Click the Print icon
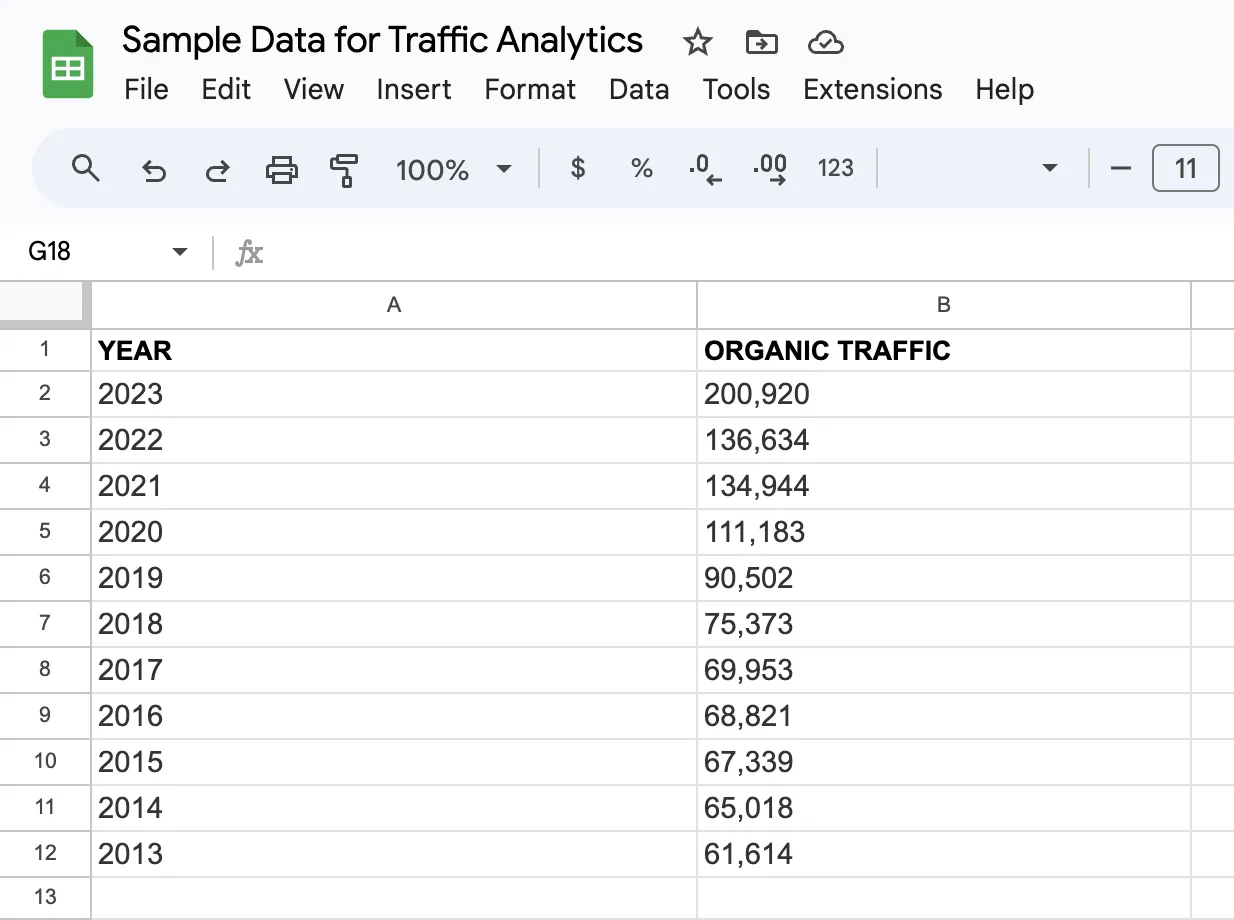Image resolution: width=1234 pixels, height=920 pixels. click(282, 170)
